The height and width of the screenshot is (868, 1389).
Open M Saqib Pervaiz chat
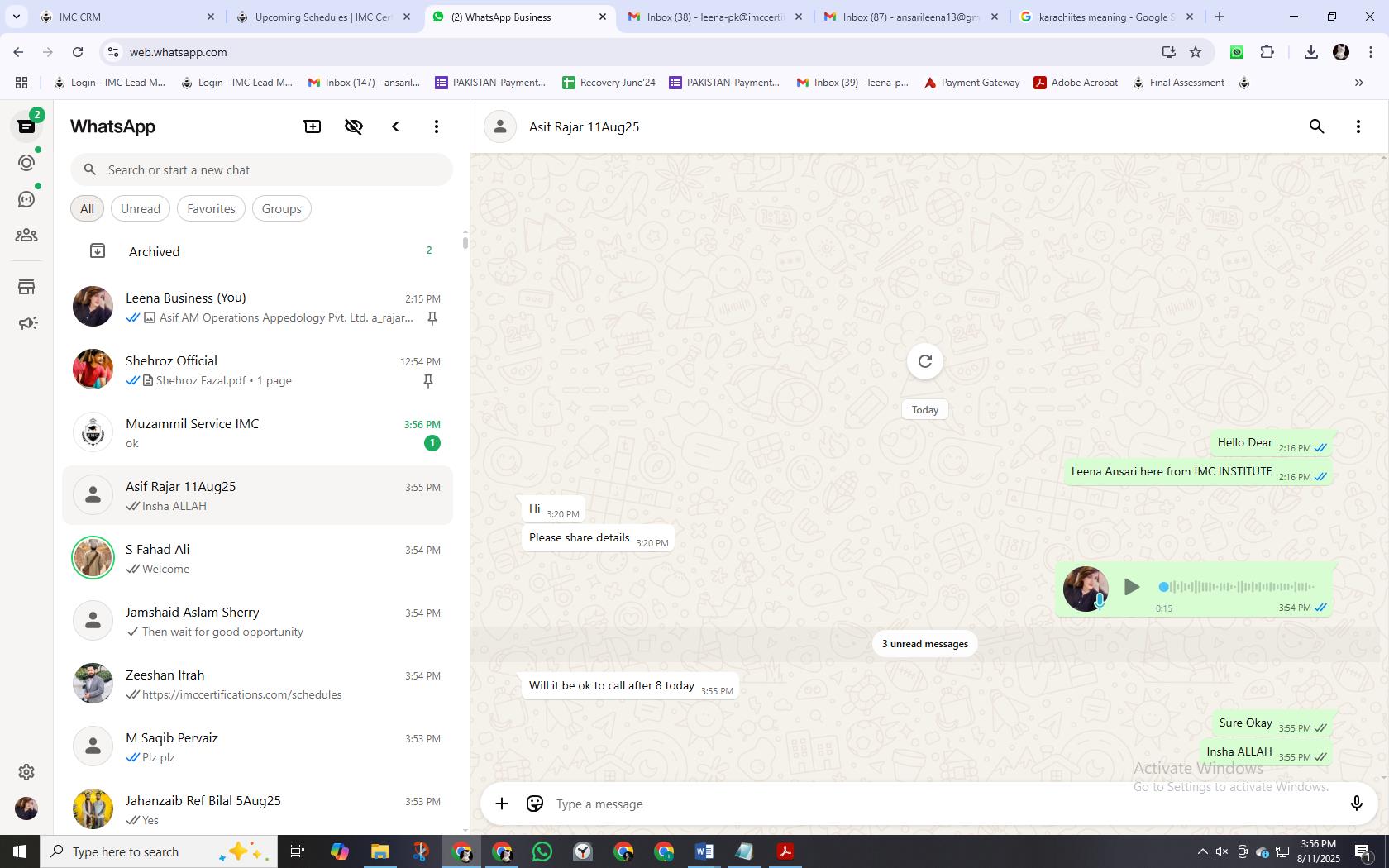[257, 746]
